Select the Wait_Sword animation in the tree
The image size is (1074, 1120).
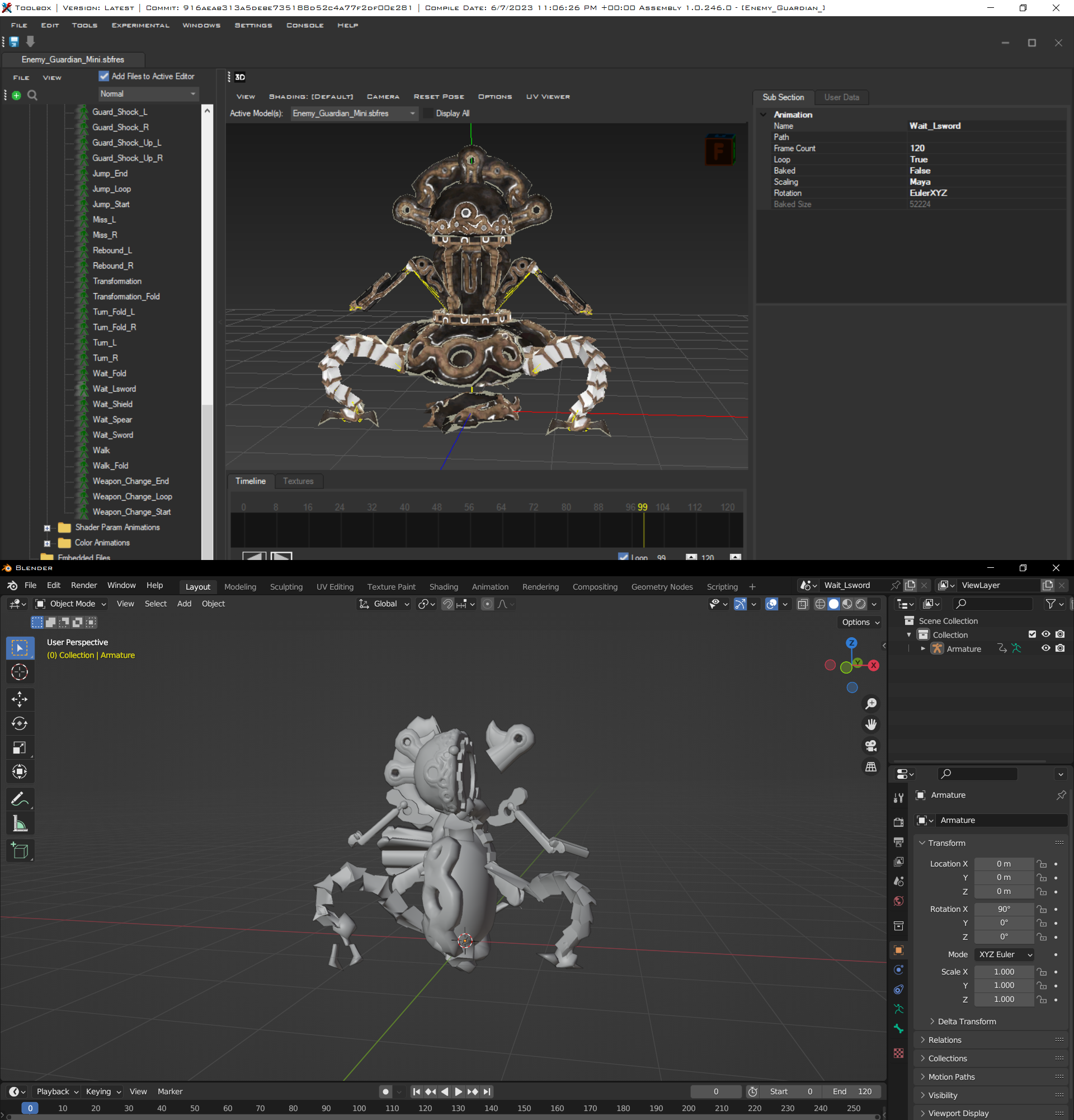112,435
